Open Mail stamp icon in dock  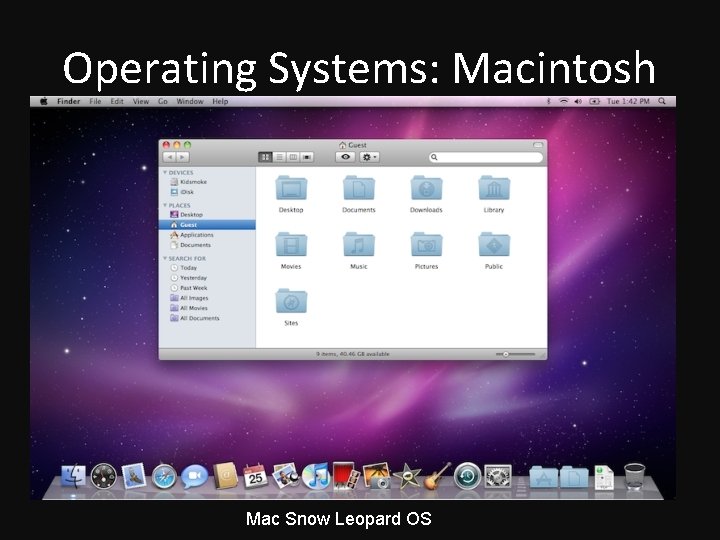[x=134, y=476]
